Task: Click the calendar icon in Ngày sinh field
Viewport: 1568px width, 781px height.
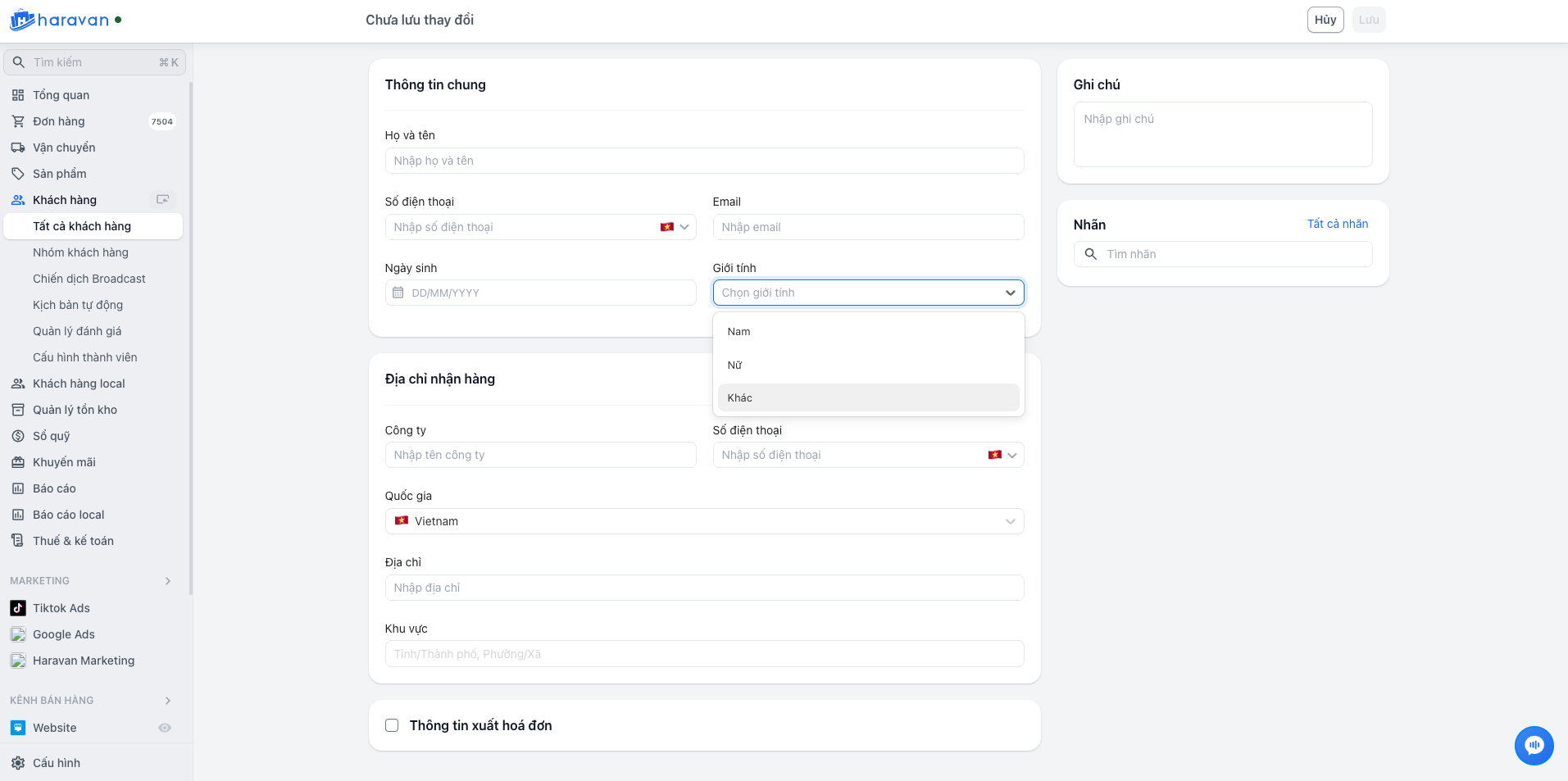Action: pos(398,293)
